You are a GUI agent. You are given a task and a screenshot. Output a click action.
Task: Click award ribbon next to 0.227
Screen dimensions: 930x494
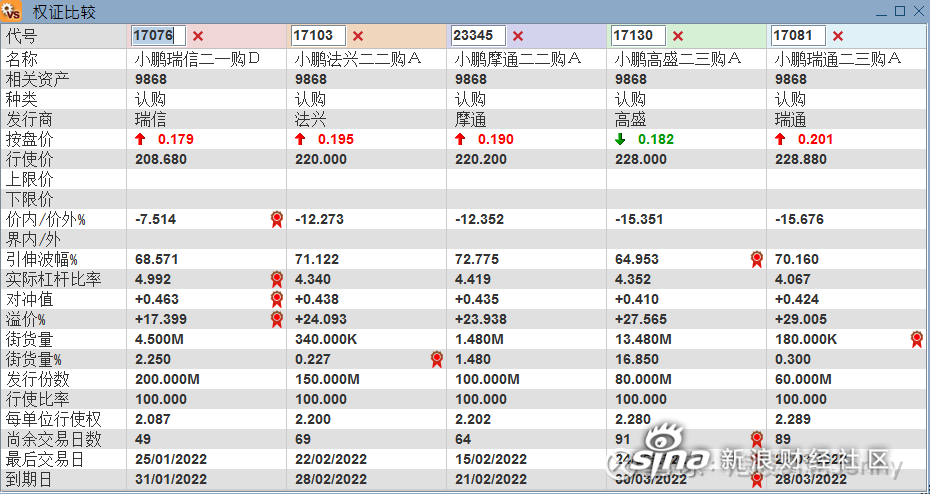tap(437, 359)
